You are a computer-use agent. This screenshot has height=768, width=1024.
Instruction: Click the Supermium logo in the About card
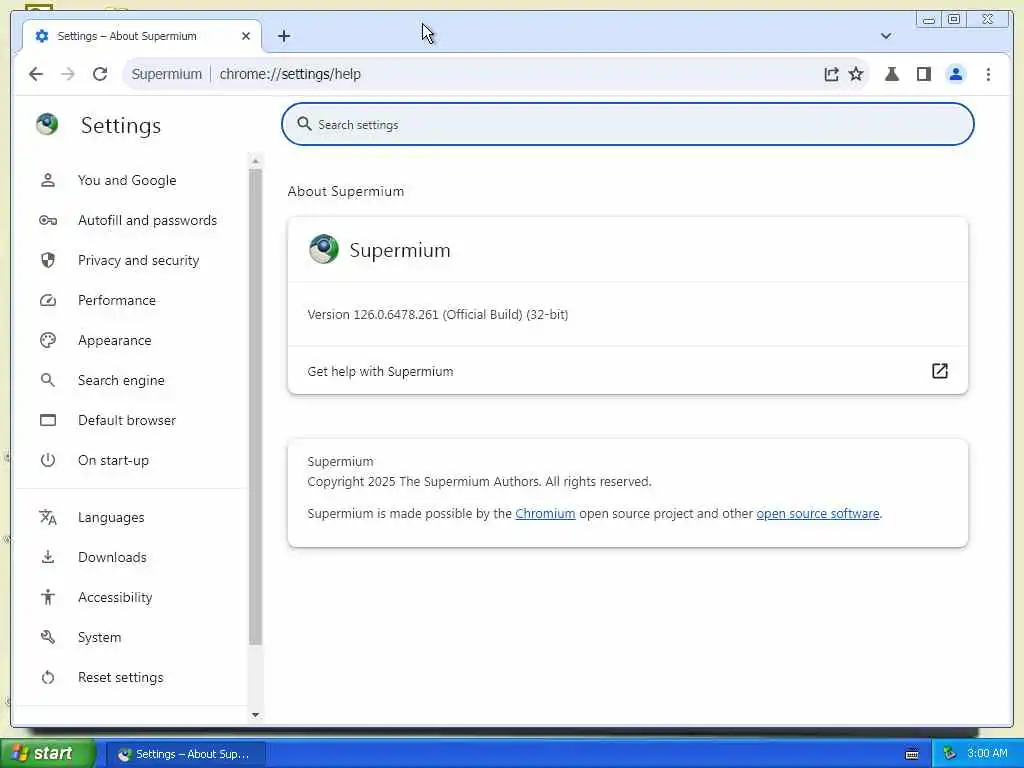[x=323, y=249]
